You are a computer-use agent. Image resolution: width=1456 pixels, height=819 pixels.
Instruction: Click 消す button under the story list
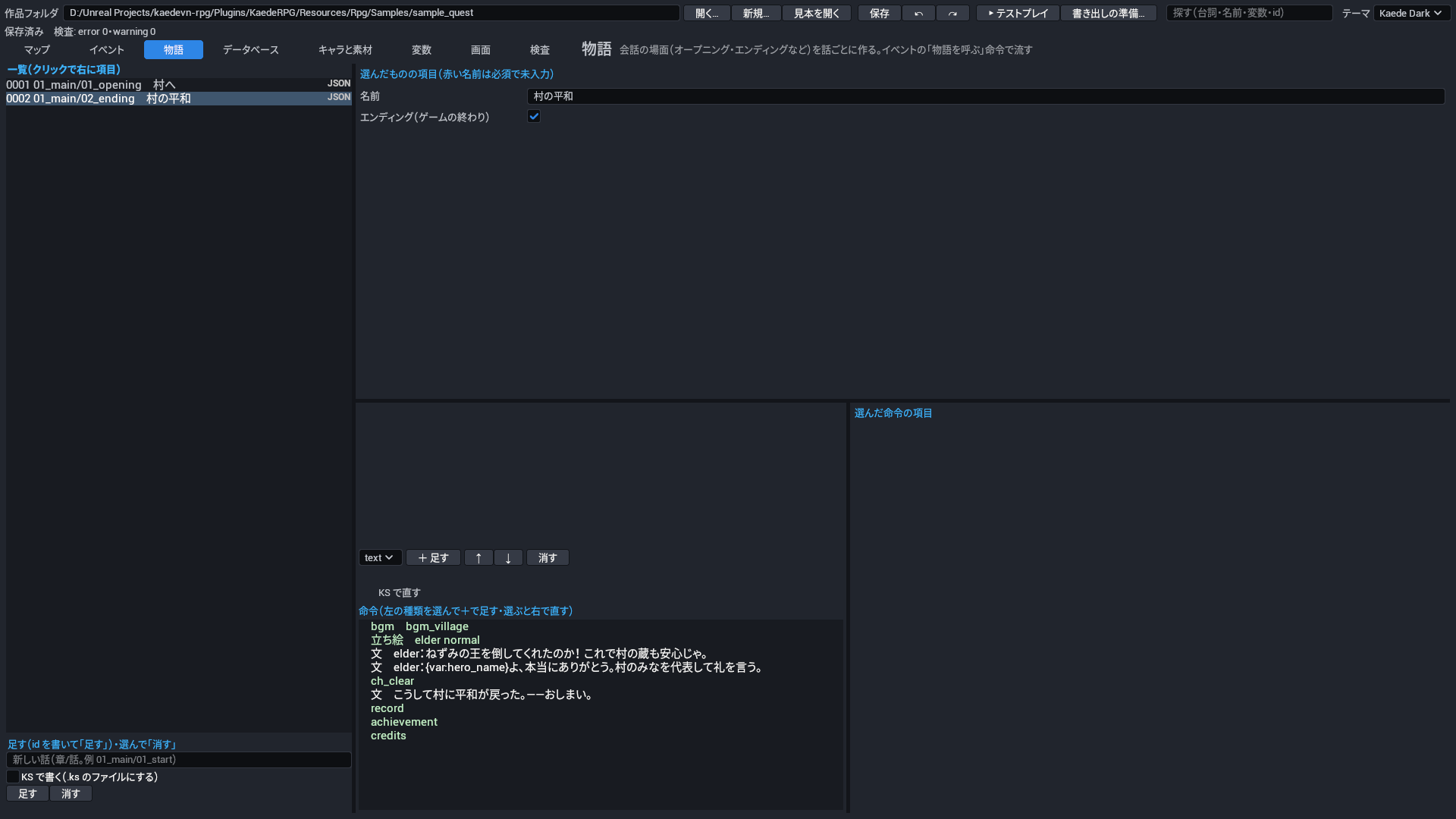click(x=71, y=794)
